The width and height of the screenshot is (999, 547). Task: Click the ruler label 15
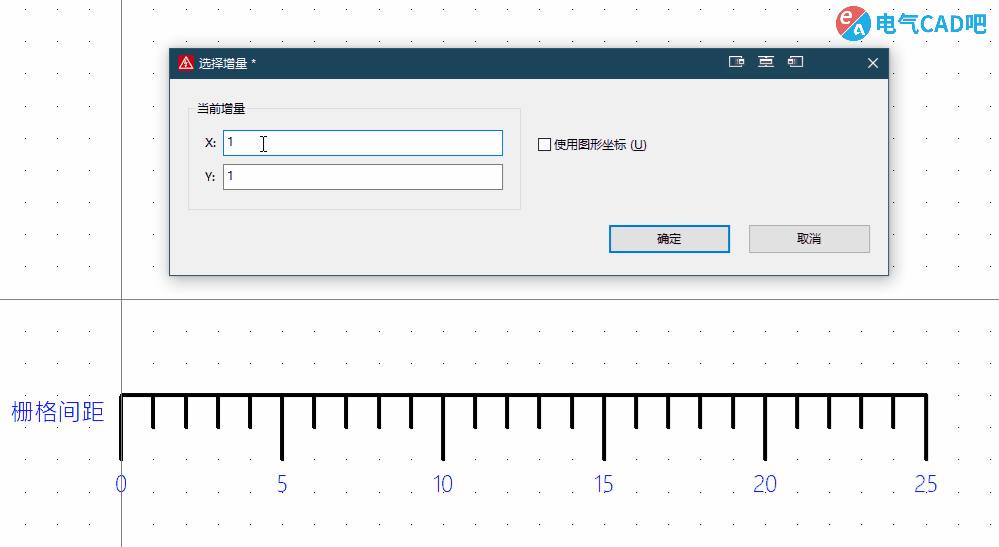coord(603,485)
